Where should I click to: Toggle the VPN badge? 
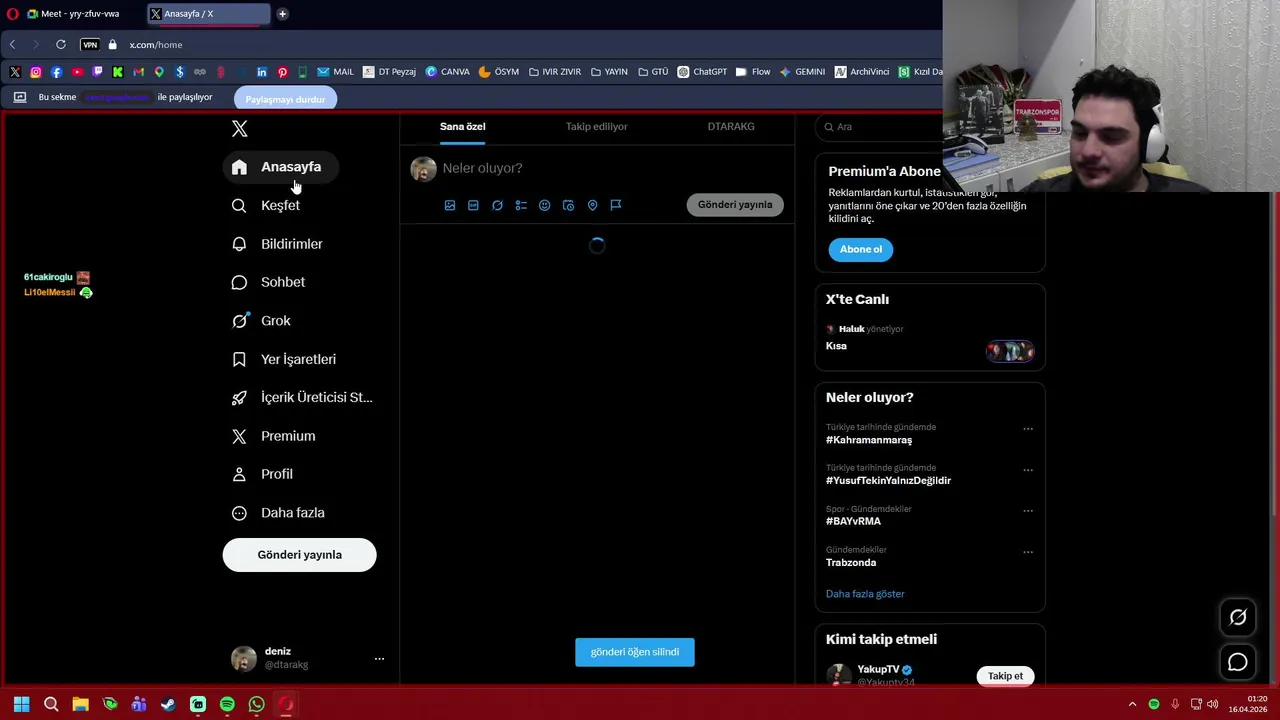90,45
